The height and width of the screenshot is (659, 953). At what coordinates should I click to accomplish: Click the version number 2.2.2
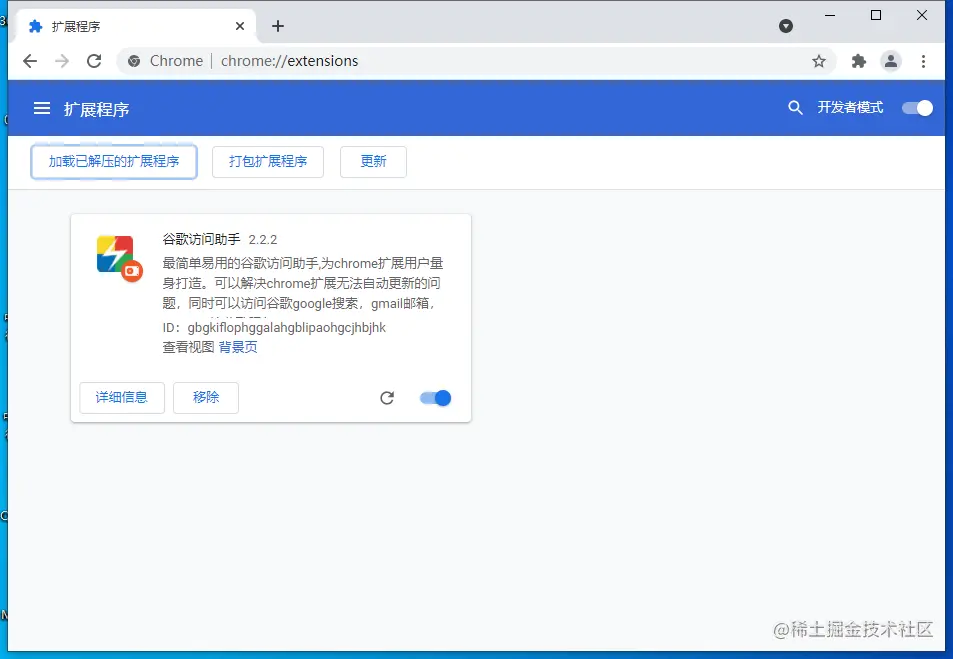click(x=263, y=240)
